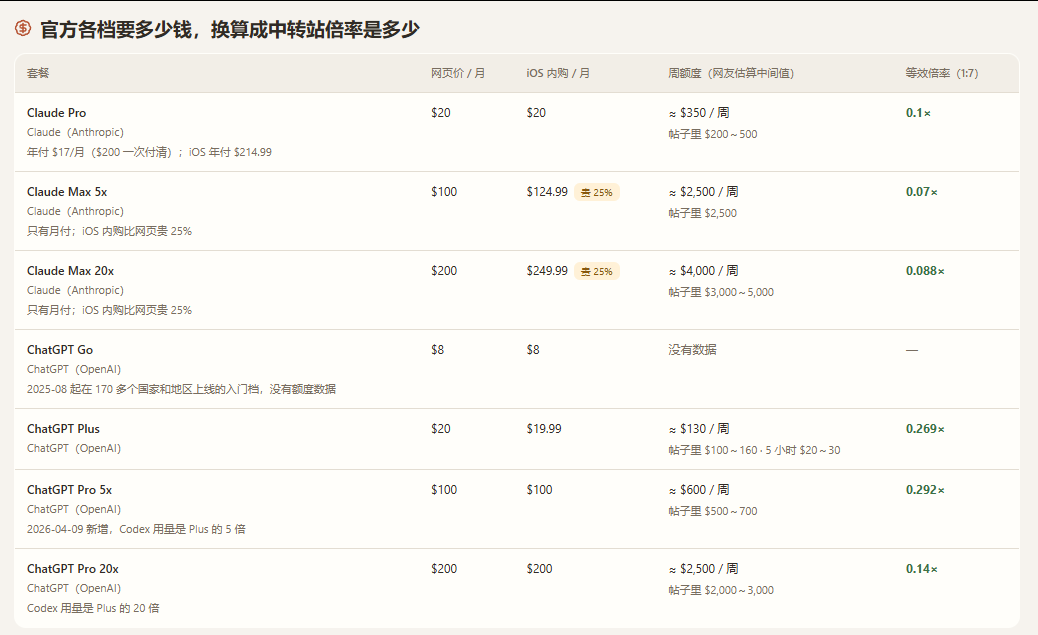The width and height of the screenshot is (1038, 635).
Task: Click the 网页价 / 月 column header
Action: click(457, 73)
